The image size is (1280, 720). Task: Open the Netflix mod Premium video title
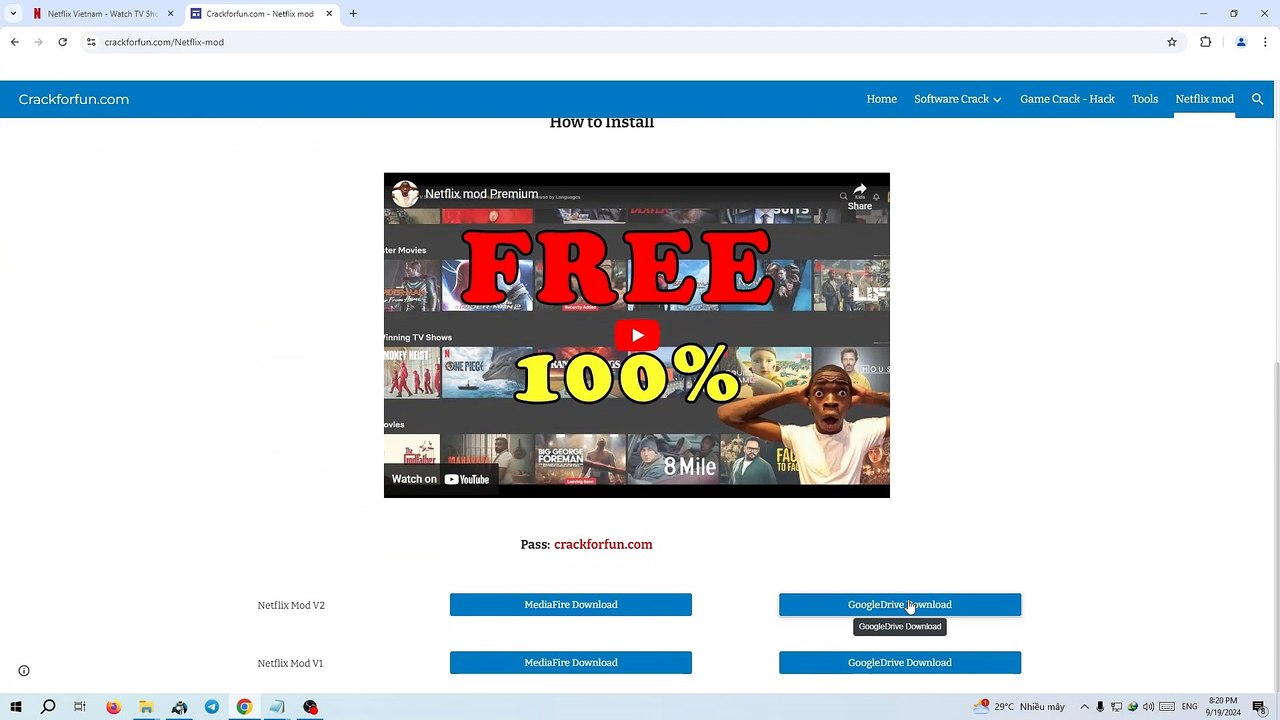[x=481, y=194]
